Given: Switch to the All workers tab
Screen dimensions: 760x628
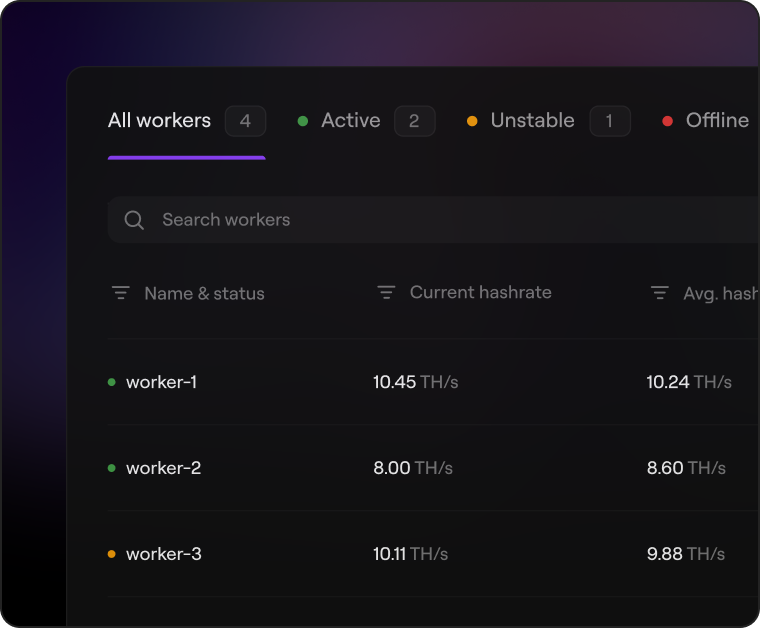Looking at the screenshot, I should (187, 121).
